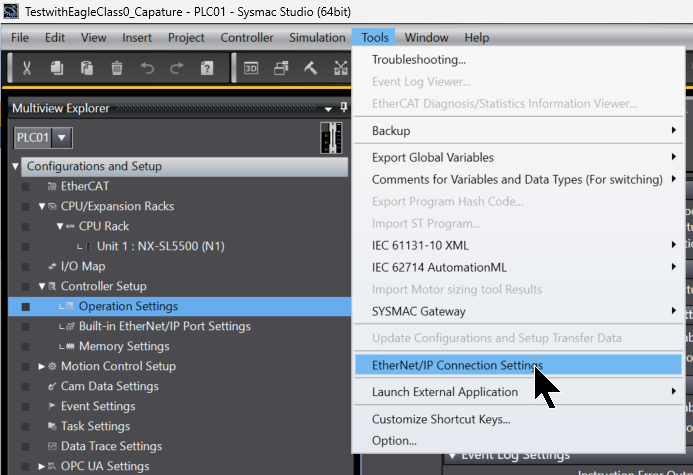
Task: Click the Sysmac Studio title bar icon
Action: coord(11,11)
